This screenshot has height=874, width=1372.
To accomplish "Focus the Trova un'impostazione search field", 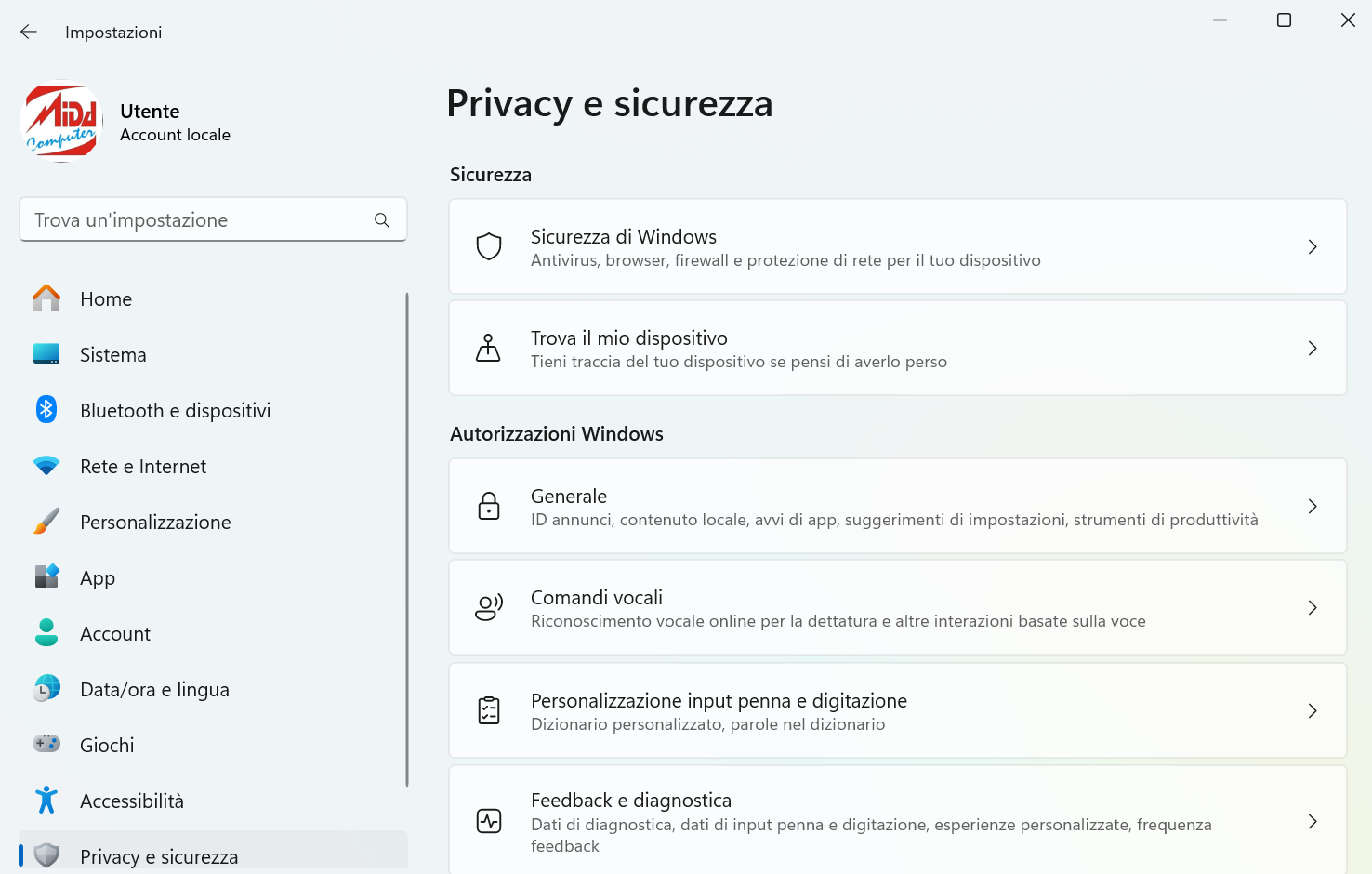I will (x=213, y=219).
